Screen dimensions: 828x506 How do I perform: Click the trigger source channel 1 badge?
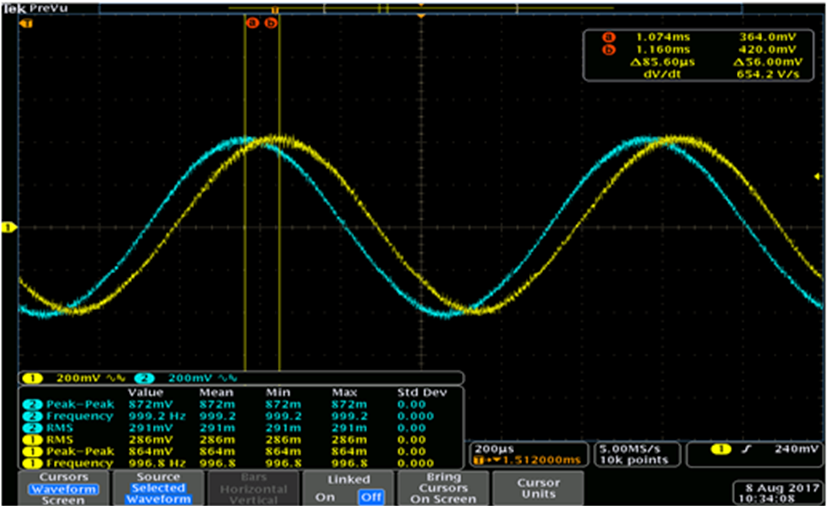coord(721,449)
